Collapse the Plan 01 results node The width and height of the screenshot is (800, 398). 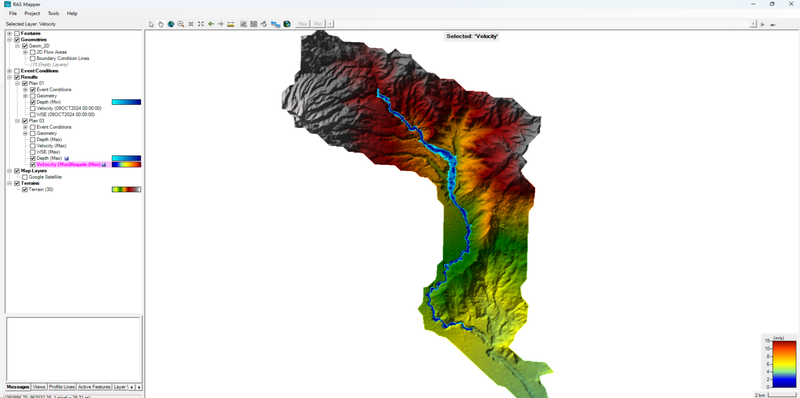pyautogui.click(x=17, y=83)
